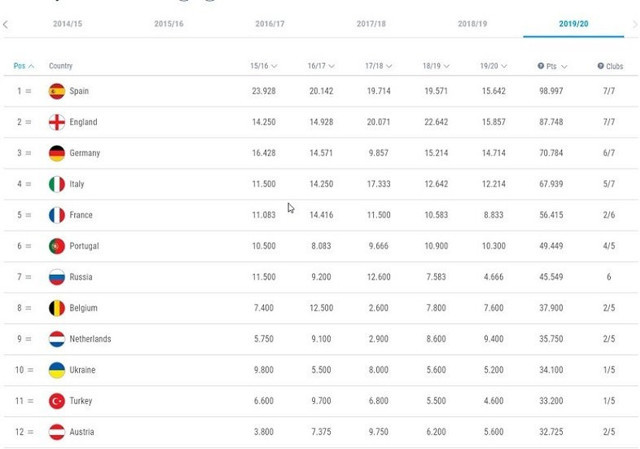Click the info icon beside Pts

[541, 66]
